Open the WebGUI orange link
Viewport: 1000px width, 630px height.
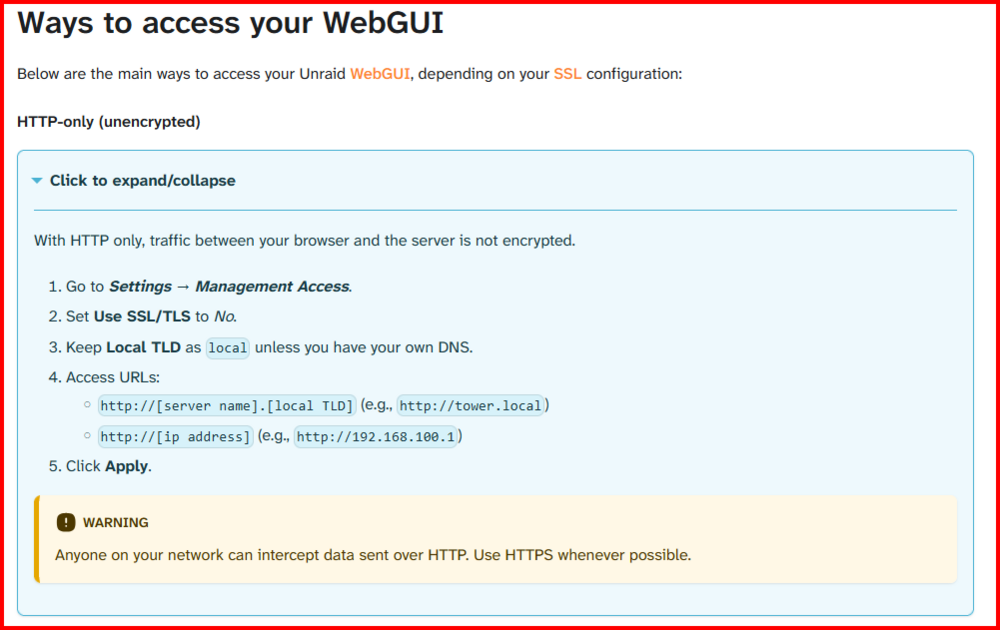coord(380,74)
